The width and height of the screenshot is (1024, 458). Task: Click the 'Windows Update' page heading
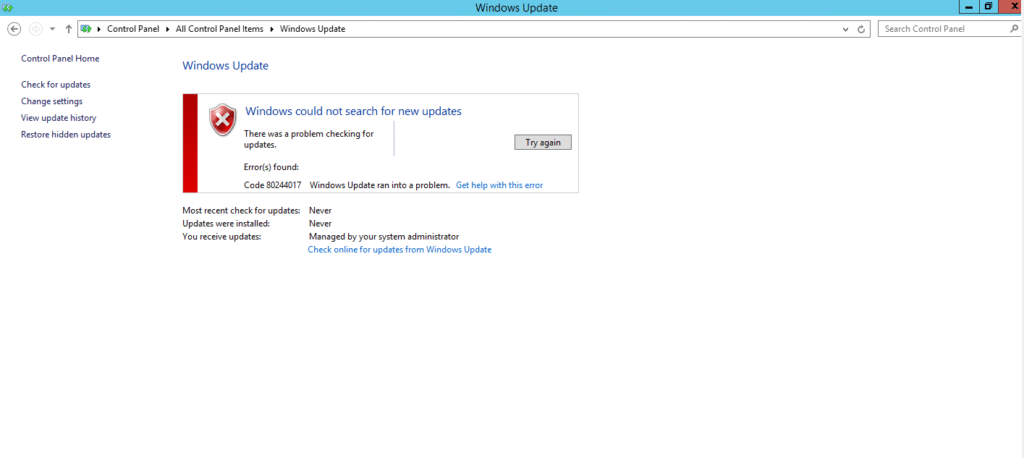(225, 65)
